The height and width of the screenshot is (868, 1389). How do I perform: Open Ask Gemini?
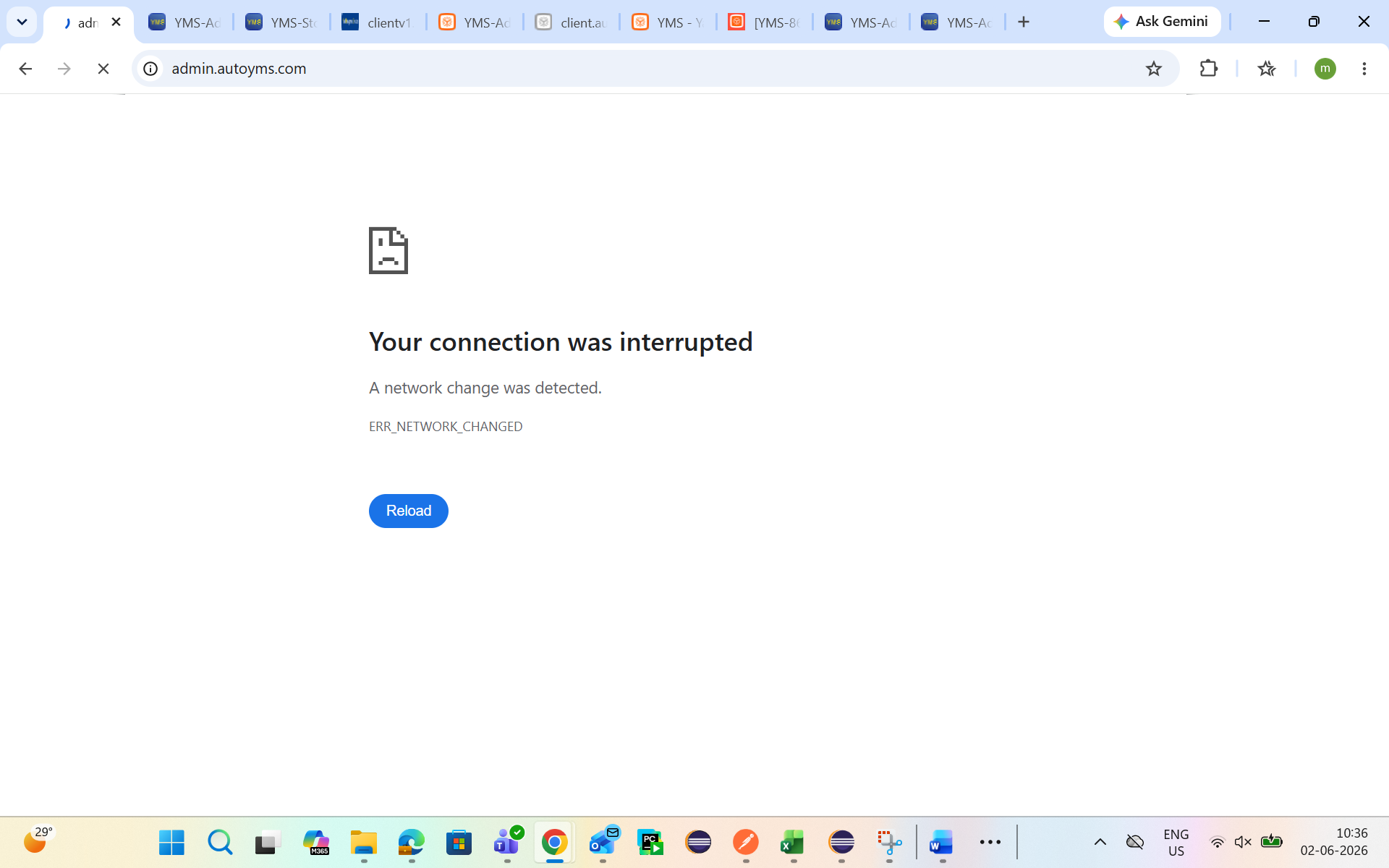tap(1162, 22)
